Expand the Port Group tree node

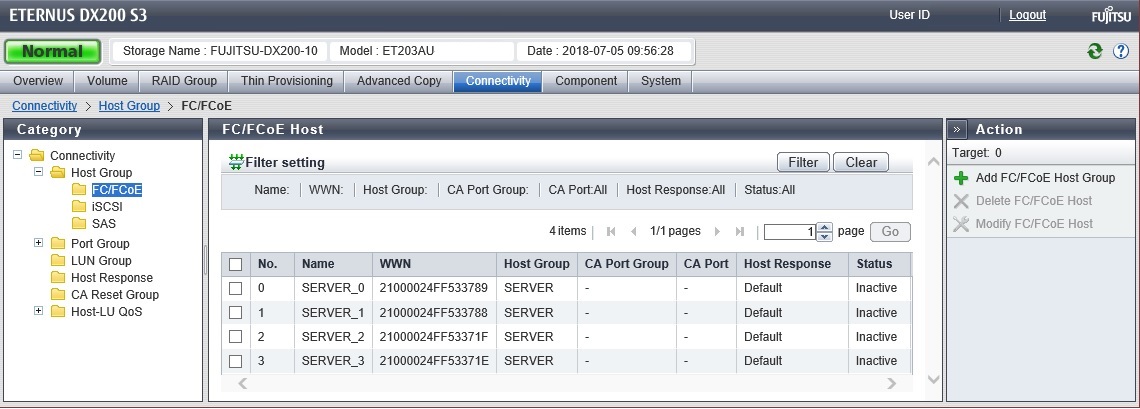pyautogui.click(x=39, y=243)
